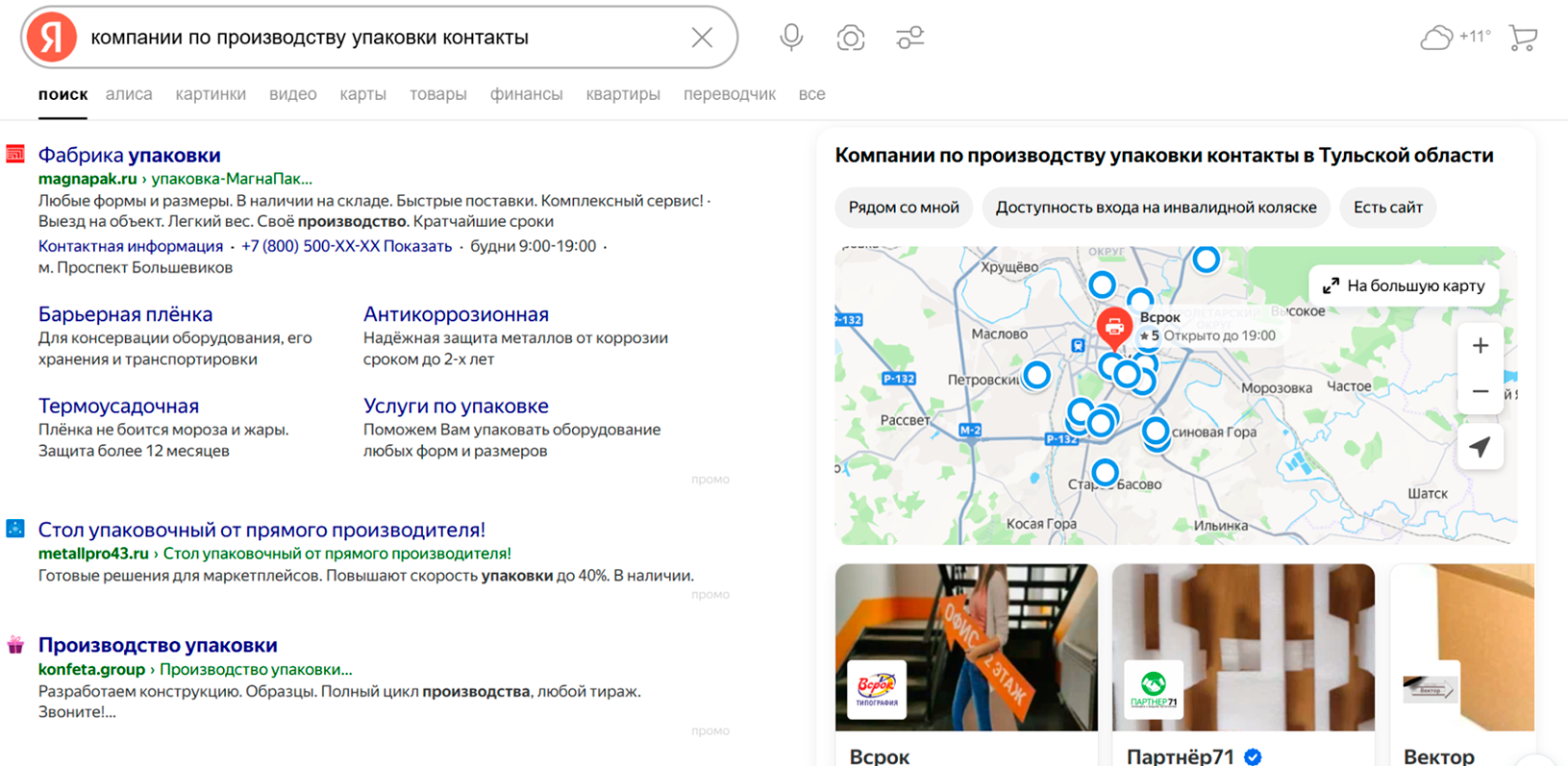The width and height of the screenshot is (1568, 766).
Task: Toggle the Рядом со мной filter
Action: 904,208
